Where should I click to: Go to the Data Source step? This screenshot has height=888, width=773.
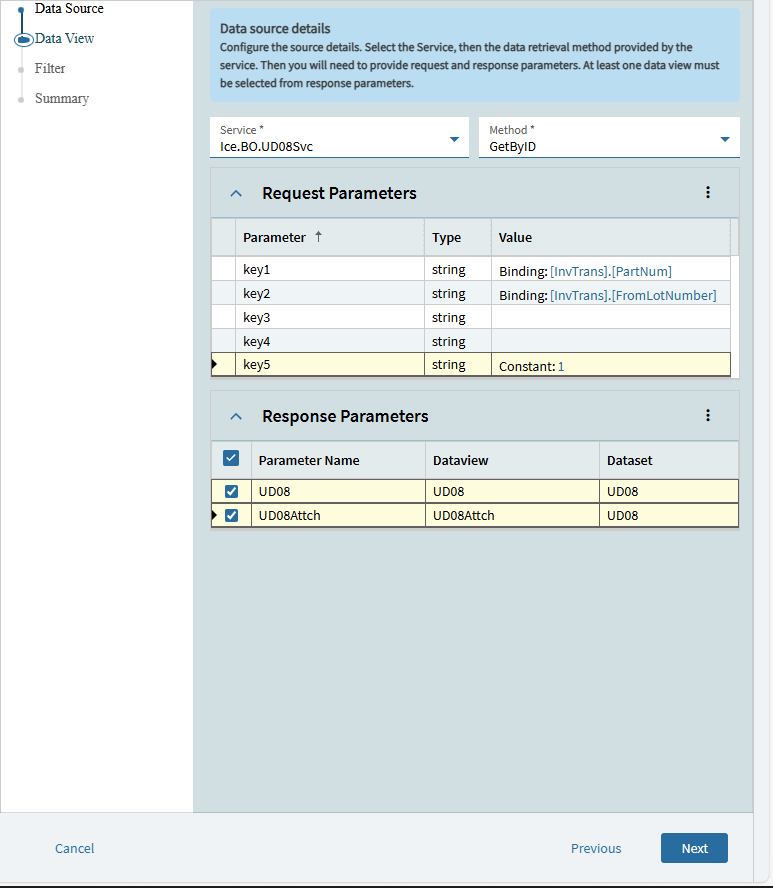point(69,9)
